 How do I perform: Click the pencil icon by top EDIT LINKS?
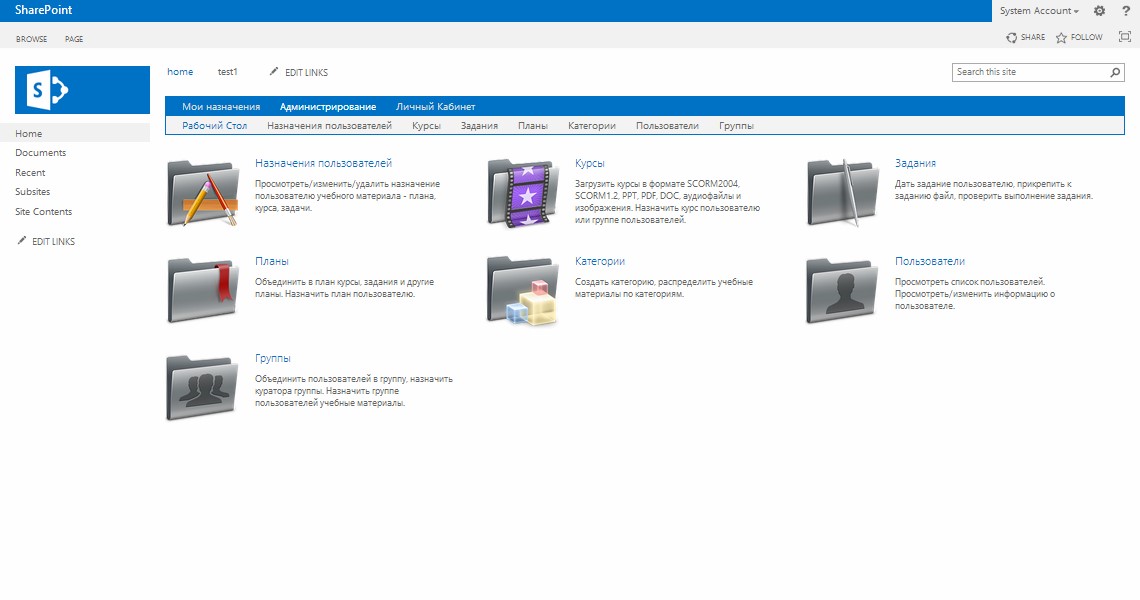(x=273, y=71)
